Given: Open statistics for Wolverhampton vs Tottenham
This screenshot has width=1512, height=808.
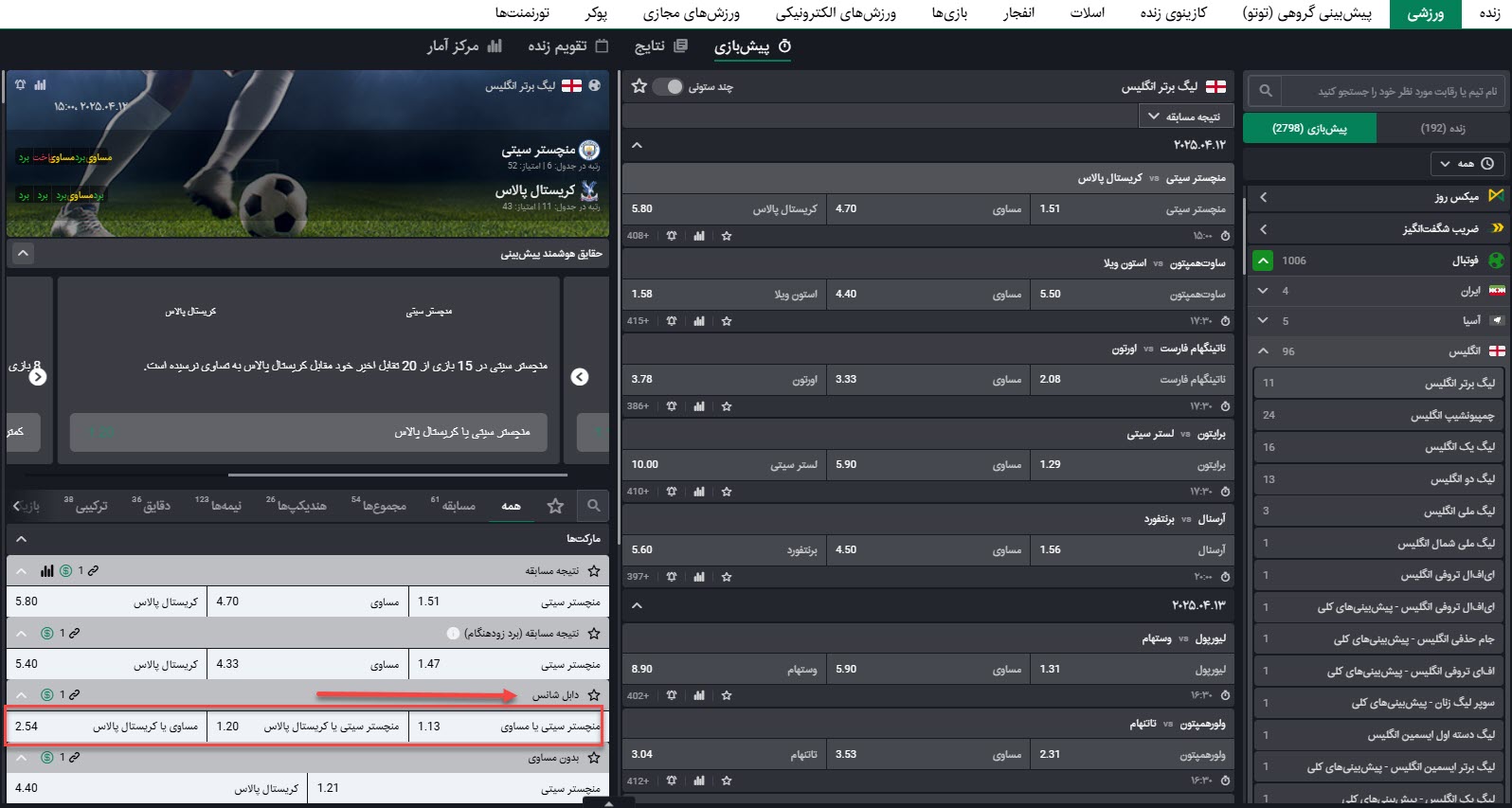Looking at the screenshot, I should (699, 781).
